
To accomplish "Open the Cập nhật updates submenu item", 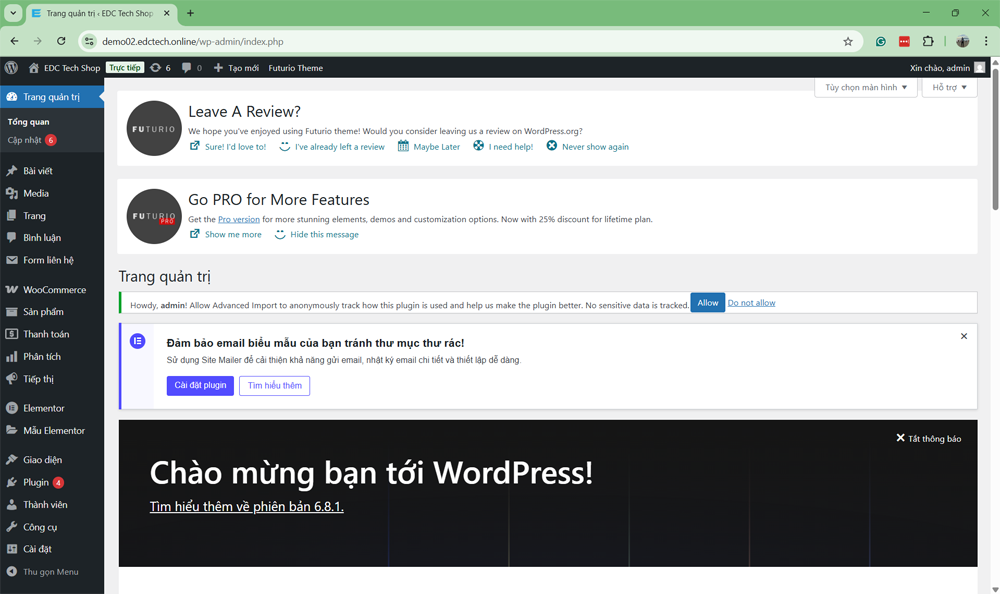I will coord(32,140).
